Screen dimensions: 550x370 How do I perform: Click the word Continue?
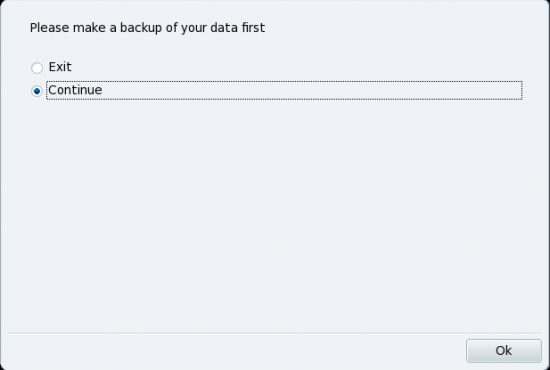pos(75,90)
